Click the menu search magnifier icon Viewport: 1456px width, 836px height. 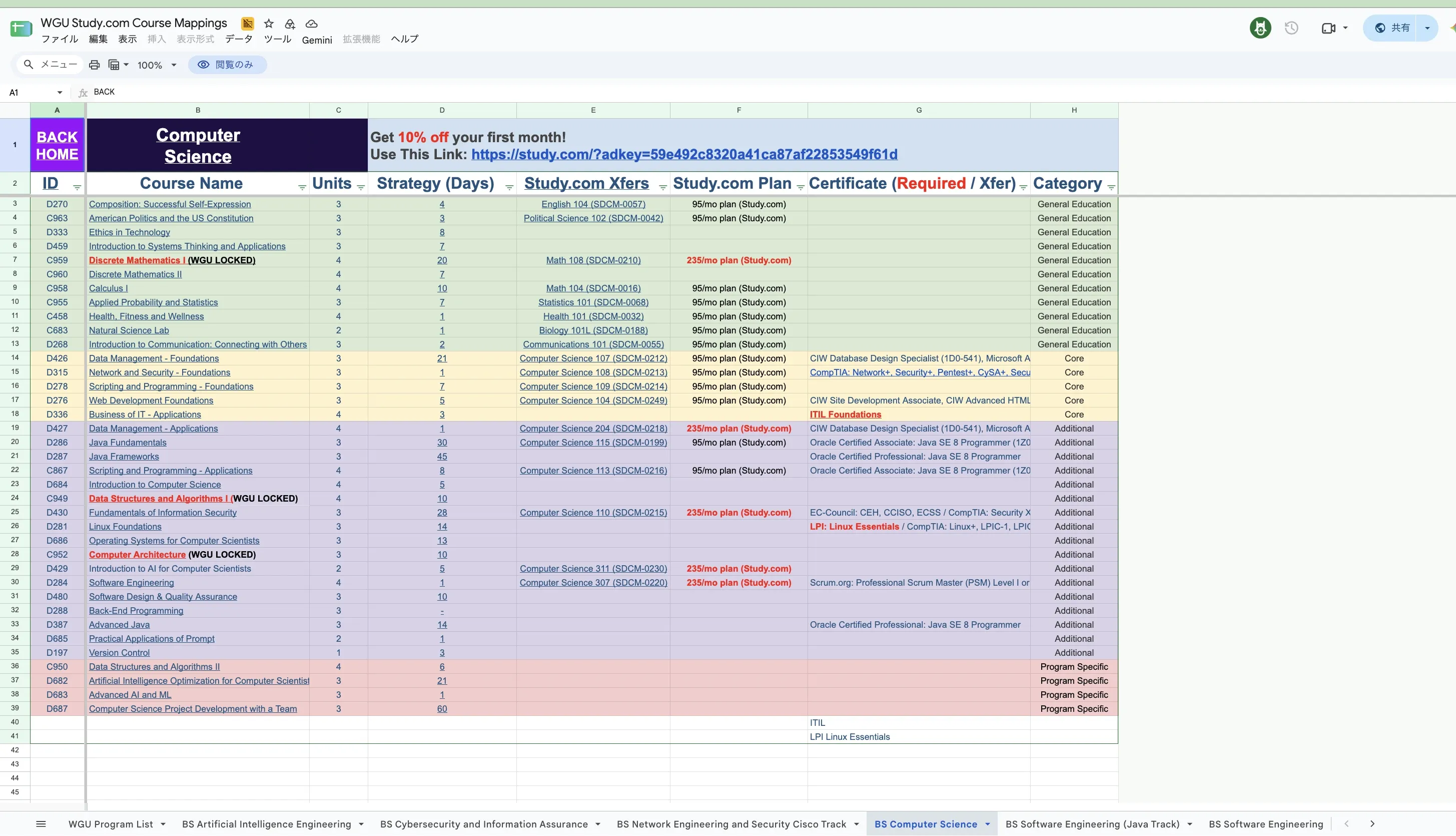pyautogui.click(x=28, y=64)
